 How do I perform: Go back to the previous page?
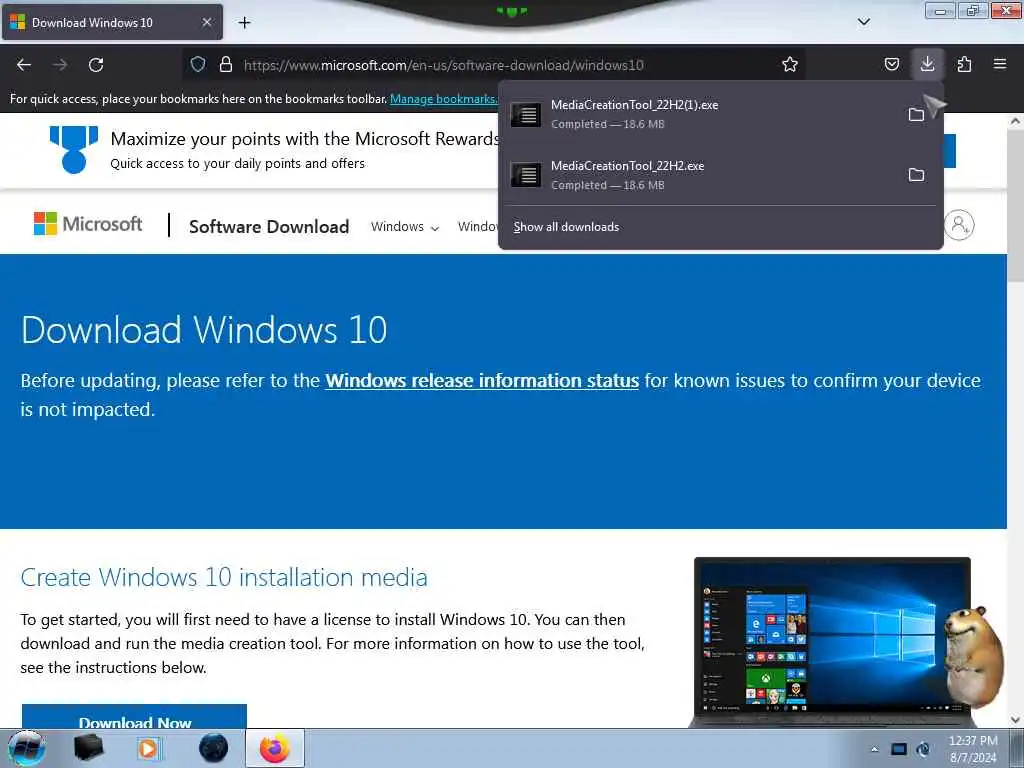pyautogui.click(x=24, y=65)
